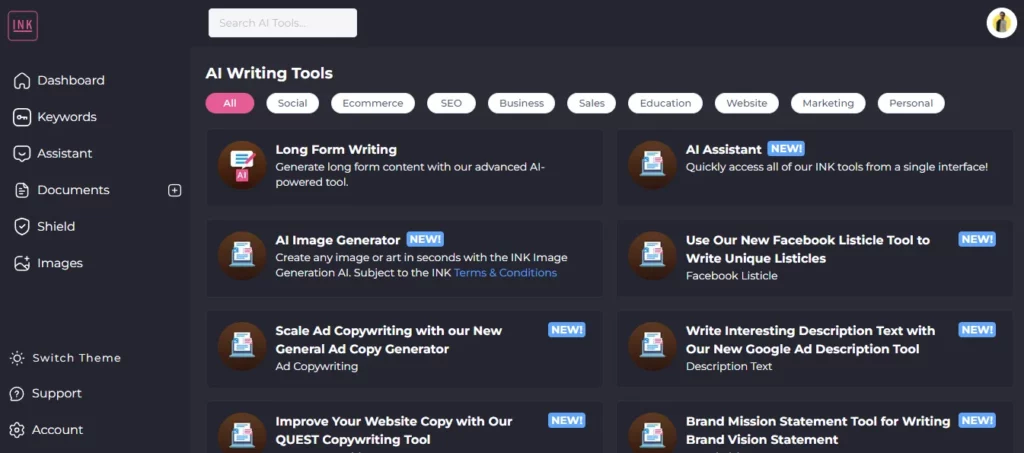Click the Brand Mission Statement tool icon
Image resolution: width=1024 pixels, height=453 pixels.
point(652,433)
